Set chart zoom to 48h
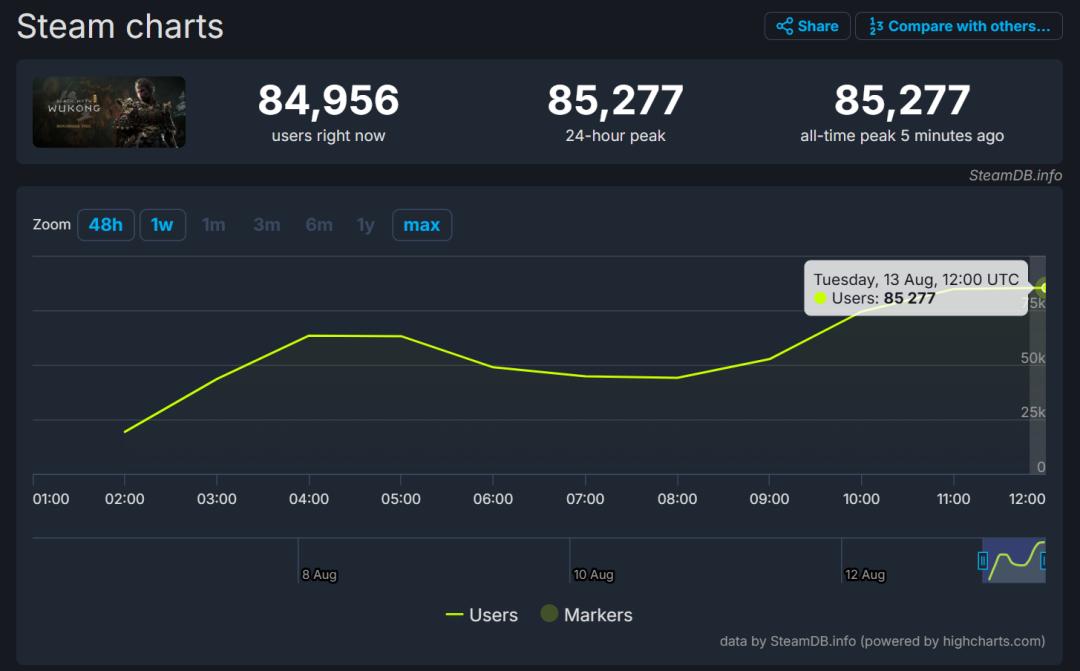This screenshot has width=1080, height=671. tap(105, 225)
